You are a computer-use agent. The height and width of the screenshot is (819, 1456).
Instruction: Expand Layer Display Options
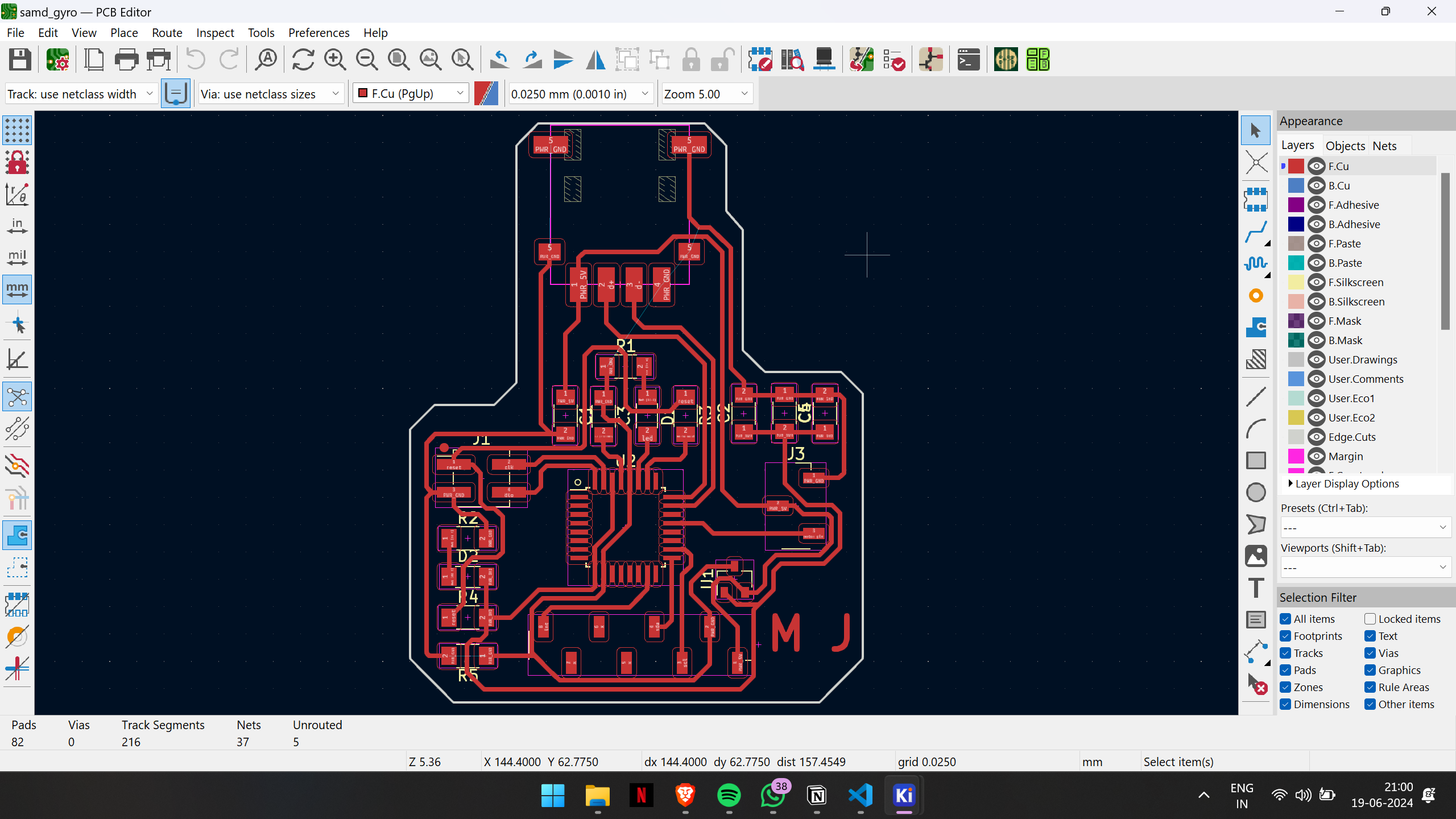pos(1343,483)
